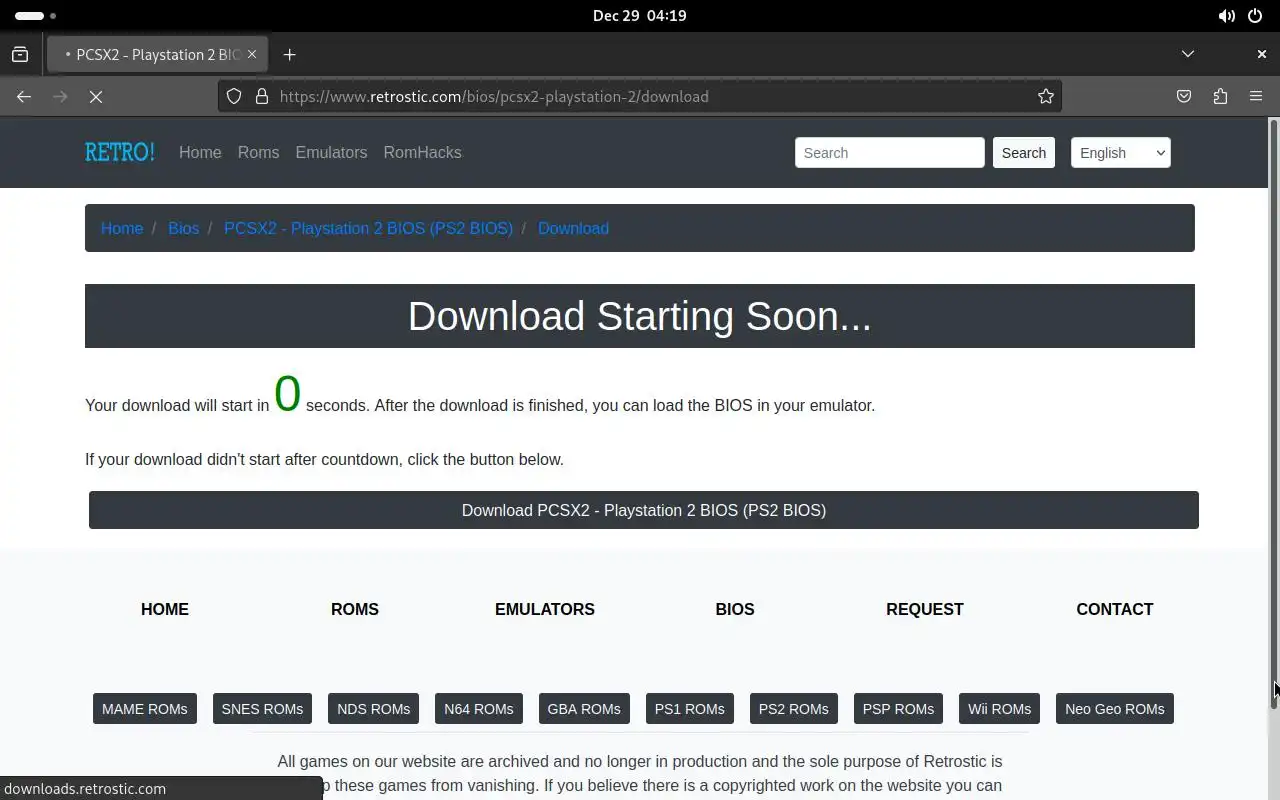The height and width of the screenshot is (800, 1280).
Task: Click the Activities workspace indicator
Action: click(35, 16)
